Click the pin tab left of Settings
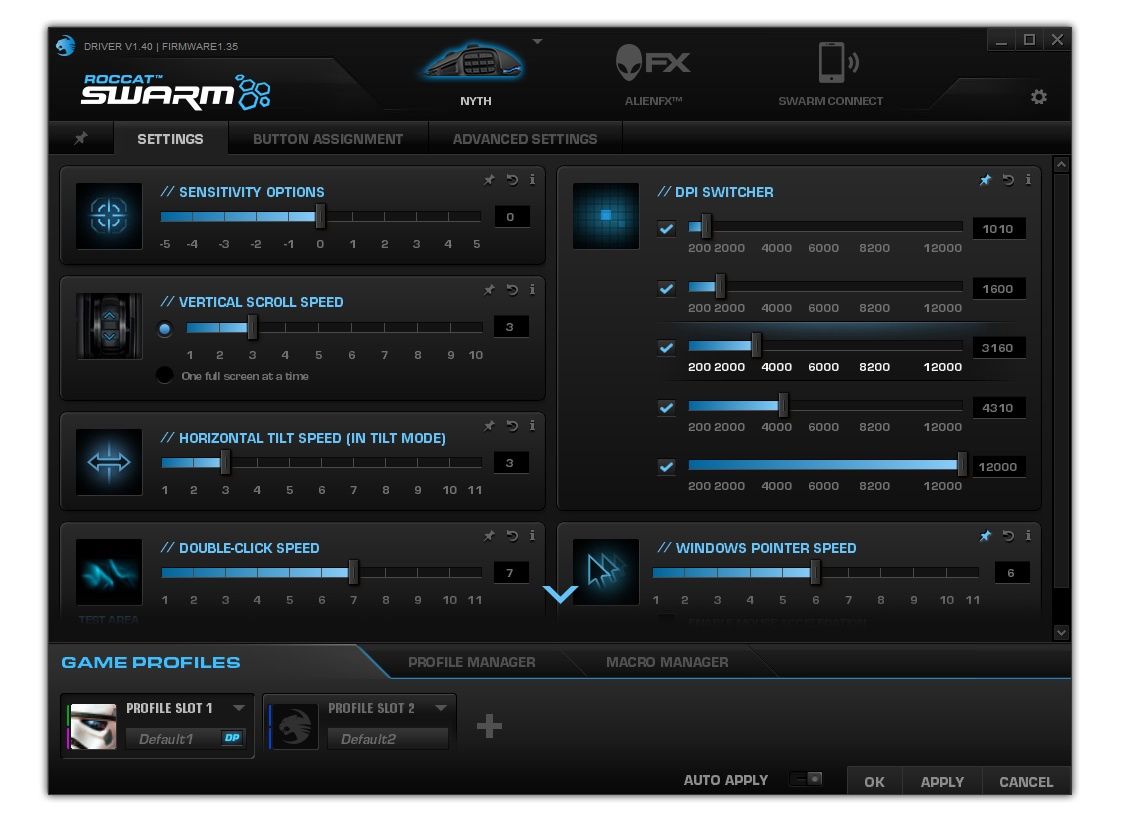1123x828 pixels. 81,138
